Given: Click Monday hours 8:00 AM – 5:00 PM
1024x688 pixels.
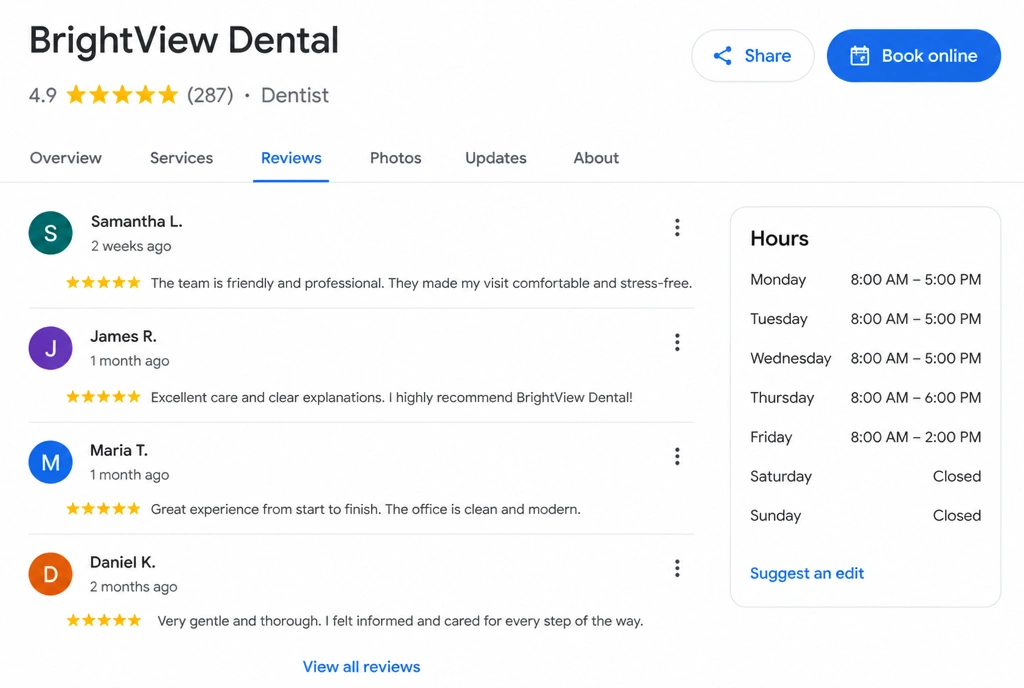Looking at the screenshot, I should pos(916,279).
